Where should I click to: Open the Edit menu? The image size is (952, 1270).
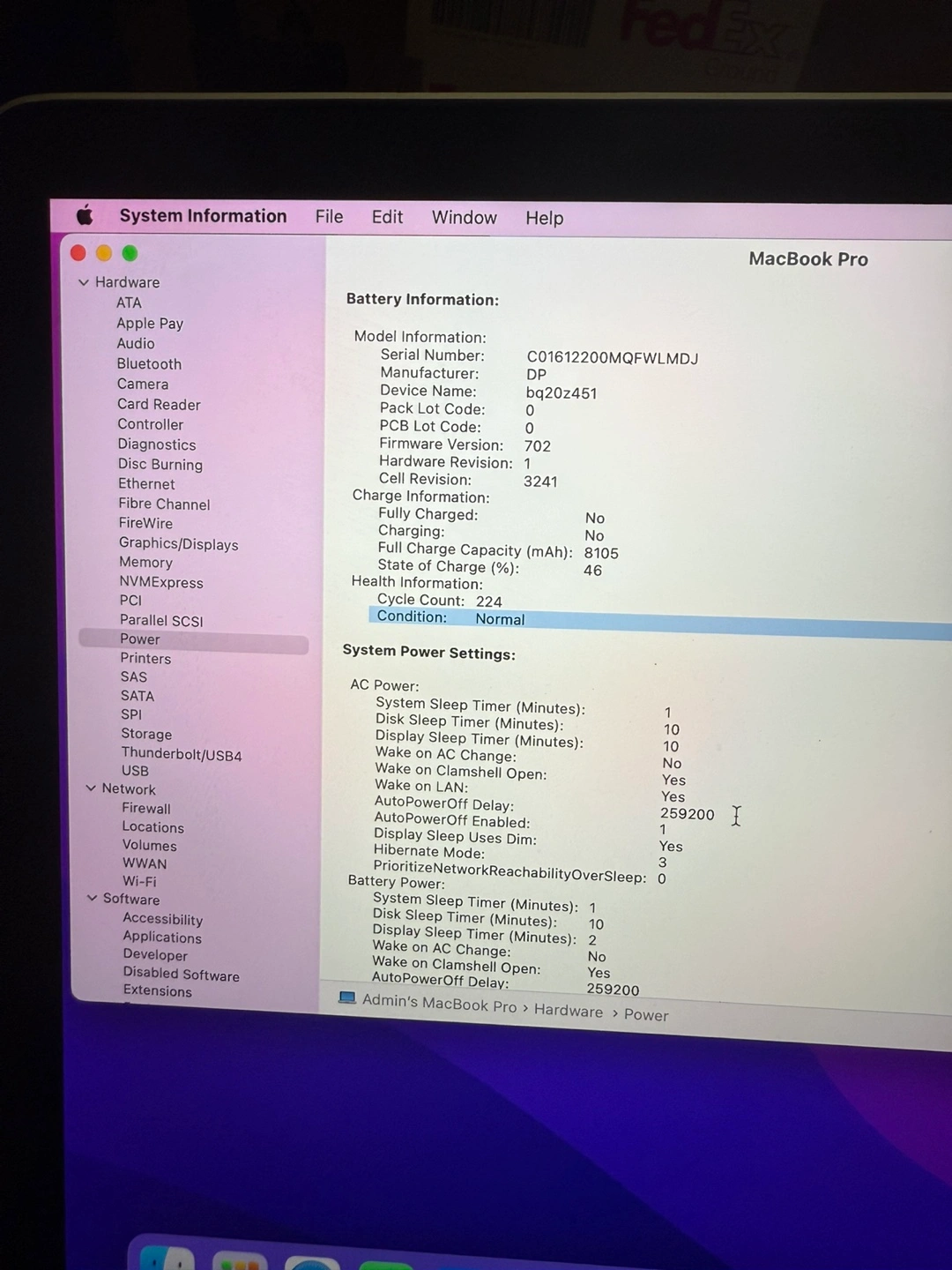tap(387, 217)
